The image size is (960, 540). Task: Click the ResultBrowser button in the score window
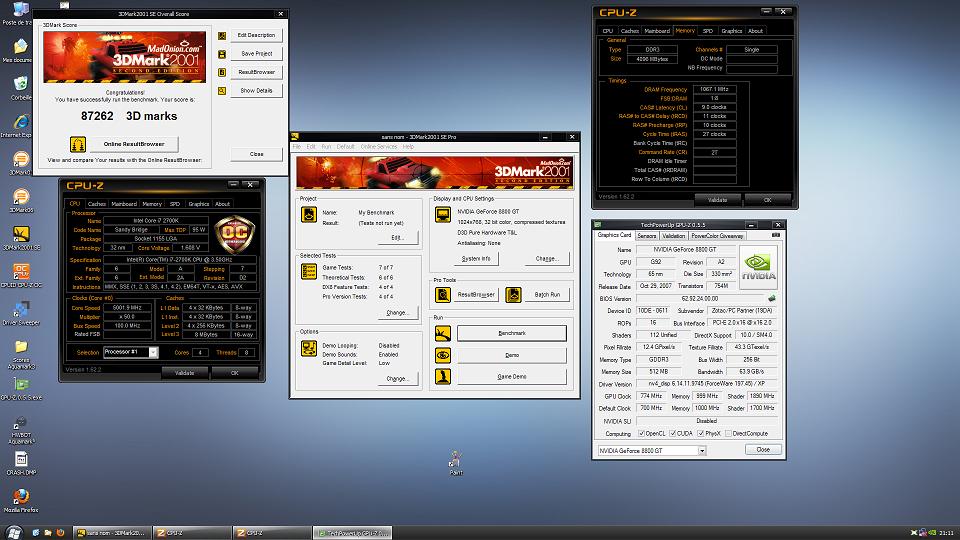[257, 72]
